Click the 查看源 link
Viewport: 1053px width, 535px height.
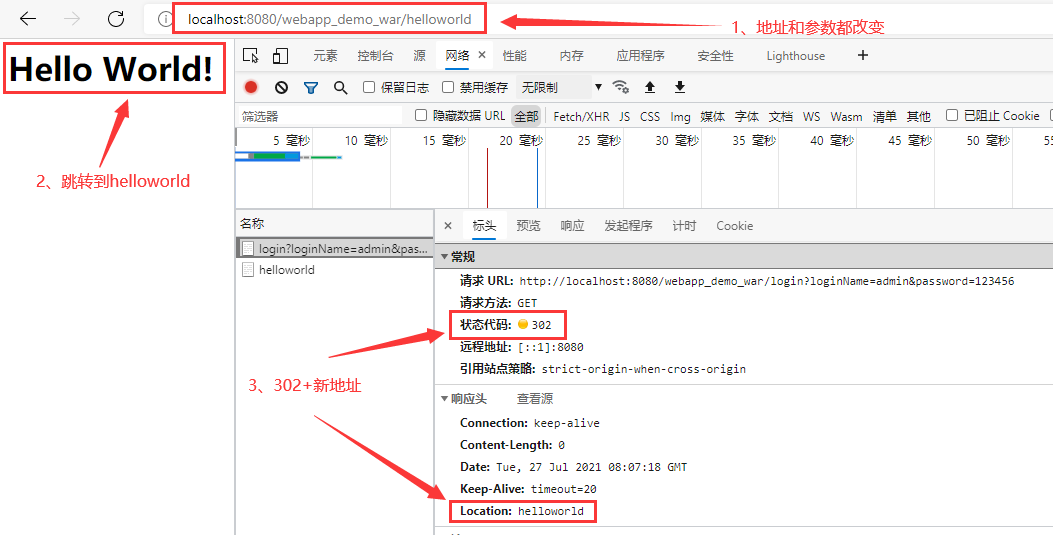pyautogui.click(x=535, y=399)
